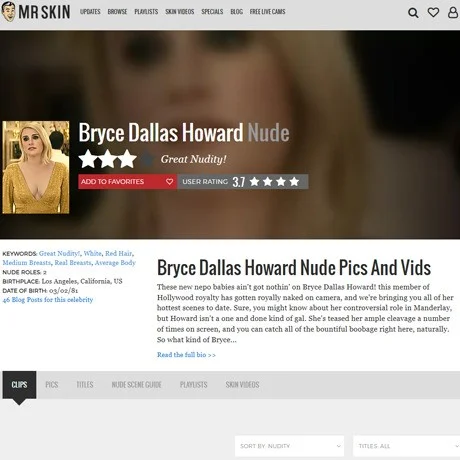Image resolution: width=460 pixels, height=460 pixels.
Task: Open the Browse menu
Action: coord(117,12)
